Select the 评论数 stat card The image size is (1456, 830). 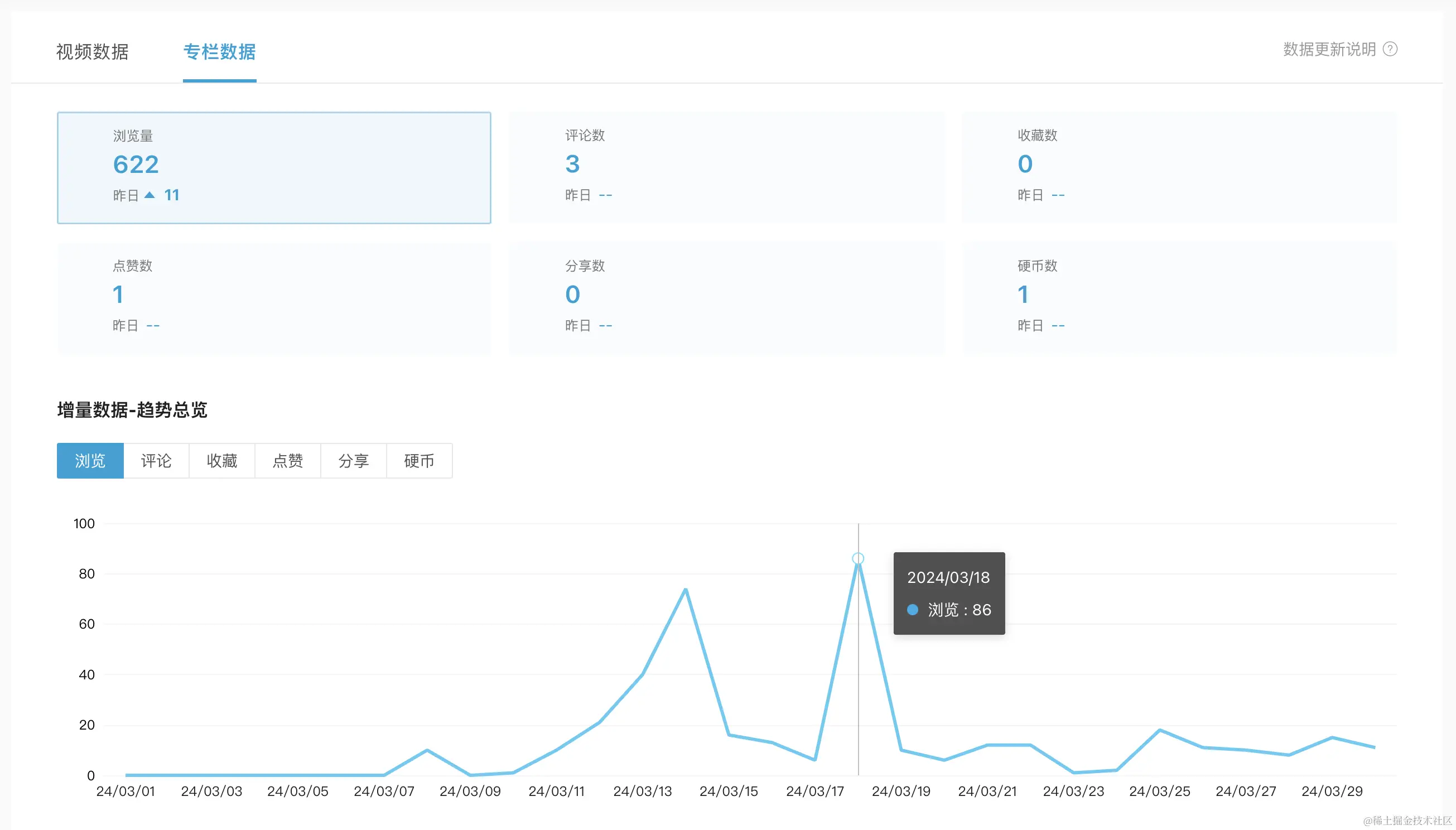click(x=726, y=166)
